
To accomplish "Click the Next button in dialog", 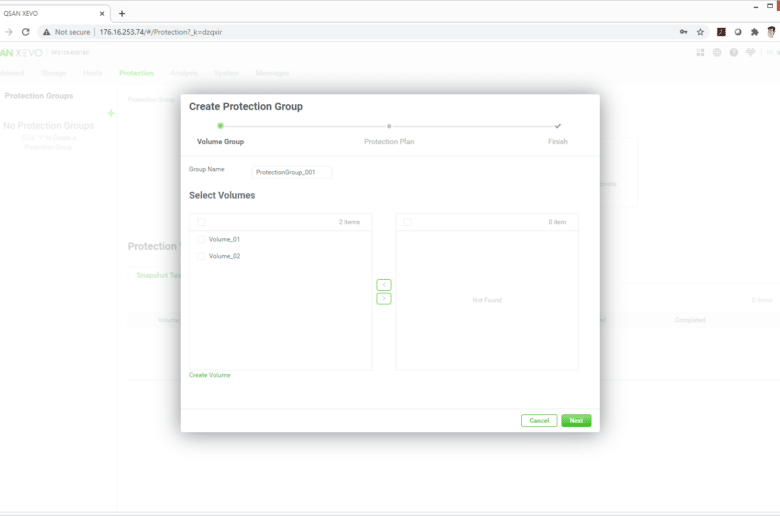I will (576, 420).
